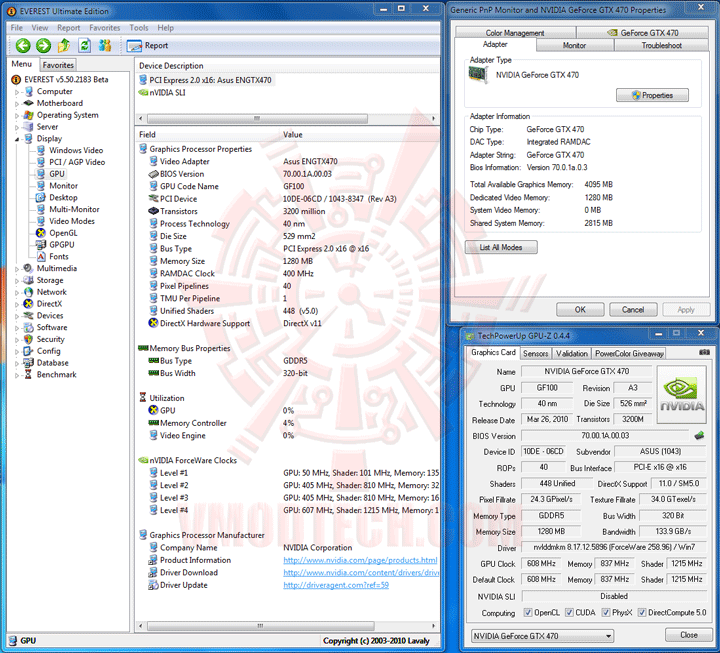Click the Up one level toolbar icon

(64, 45)
